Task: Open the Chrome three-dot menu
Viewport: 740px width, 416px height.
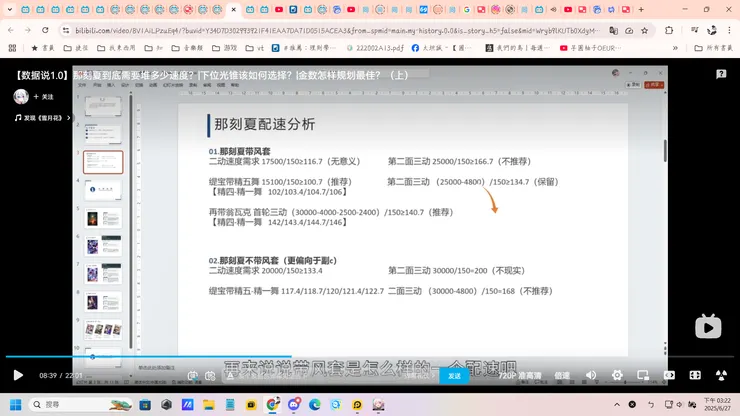Action: [x=729, y=30]
